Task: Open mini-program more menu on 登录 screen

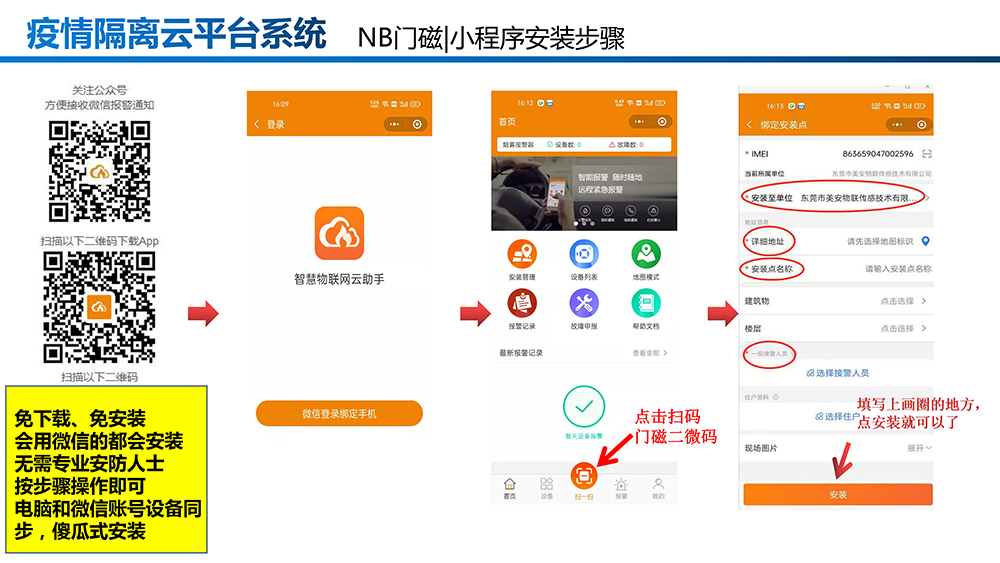Action: (x=394, y=124)
